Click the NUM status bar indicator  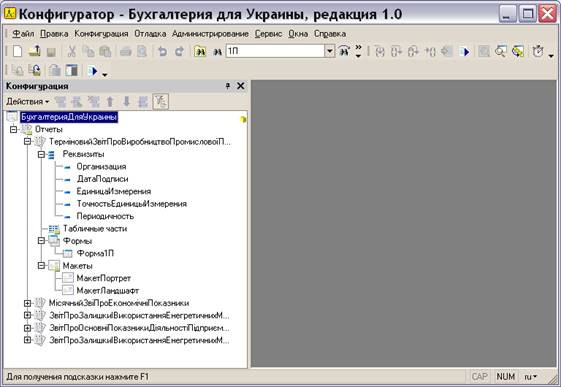click(x=506, y=377)
